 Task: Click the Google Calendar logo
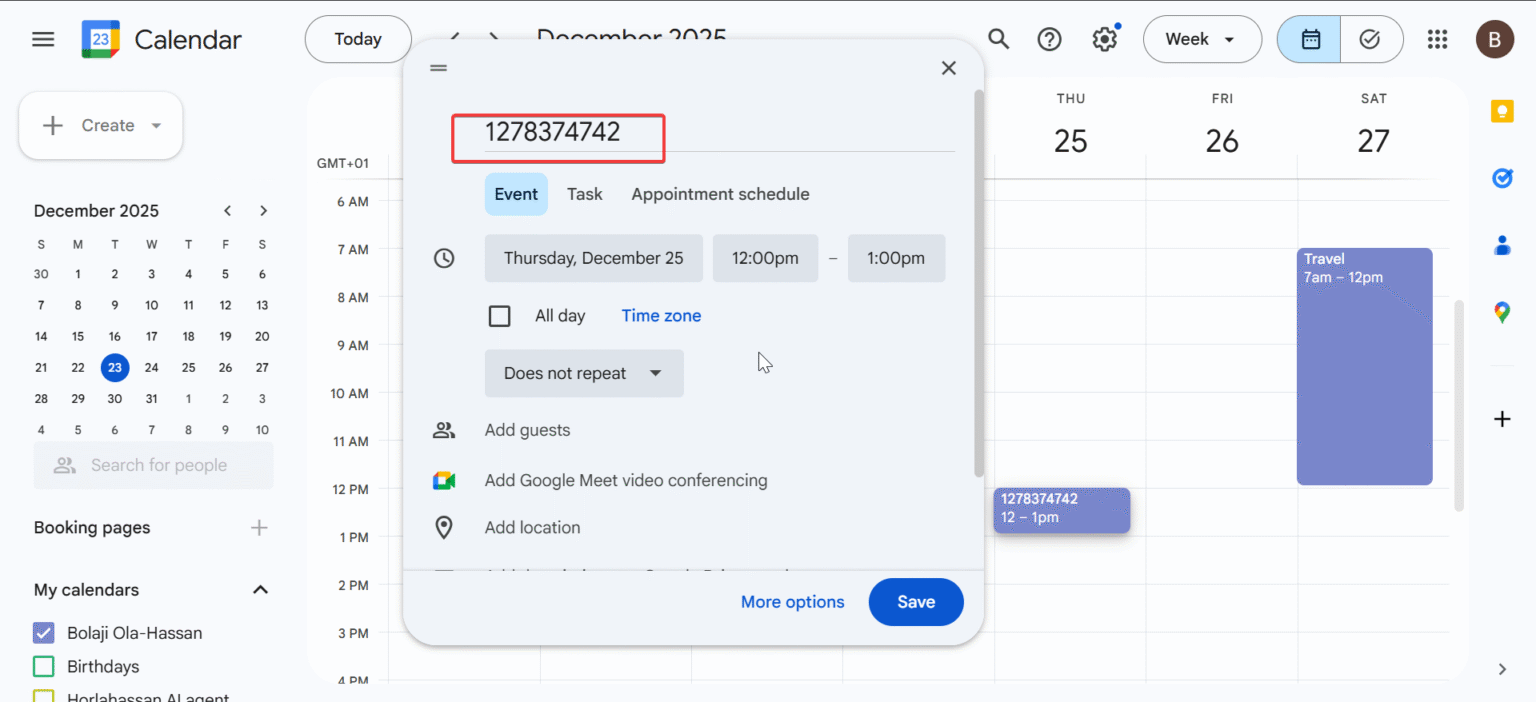(x=101, y=40)
